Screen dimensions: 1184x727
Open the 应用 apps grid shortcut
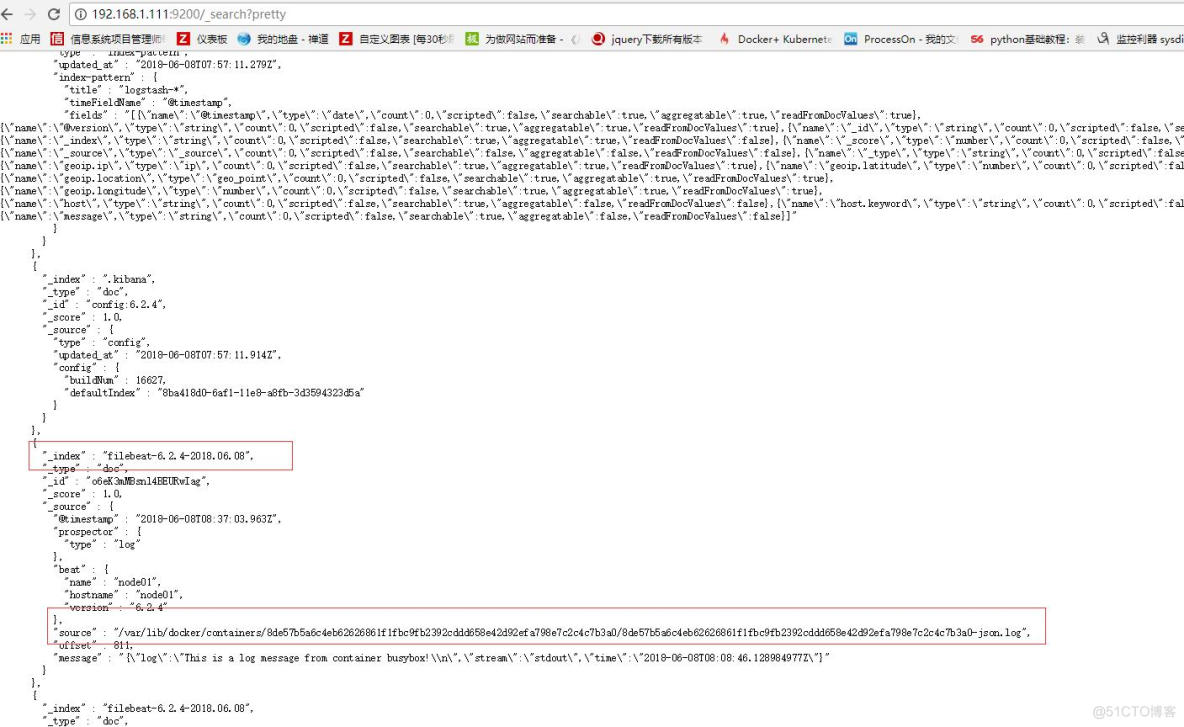pyautogui.click(x=20, y=39)
